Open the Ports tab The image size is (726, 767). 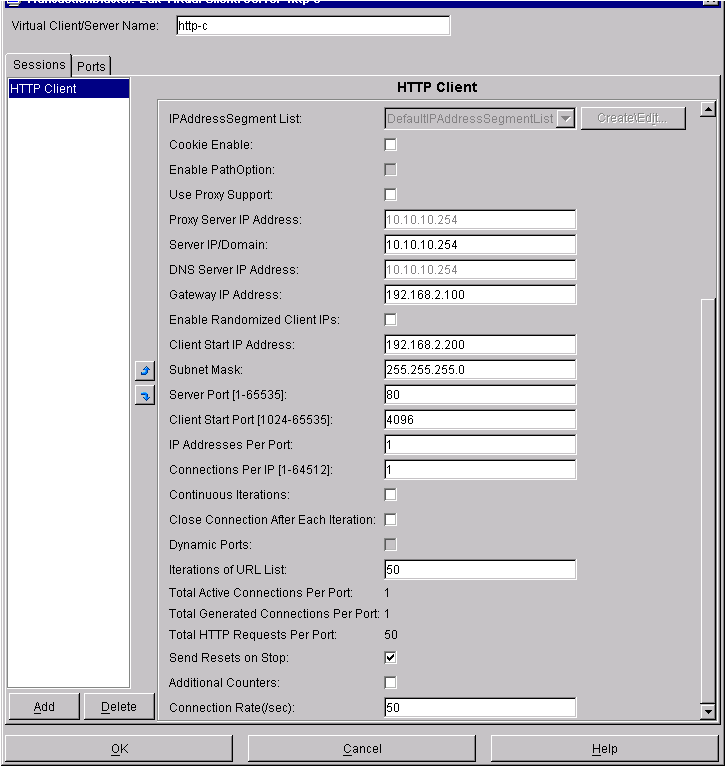91,66
